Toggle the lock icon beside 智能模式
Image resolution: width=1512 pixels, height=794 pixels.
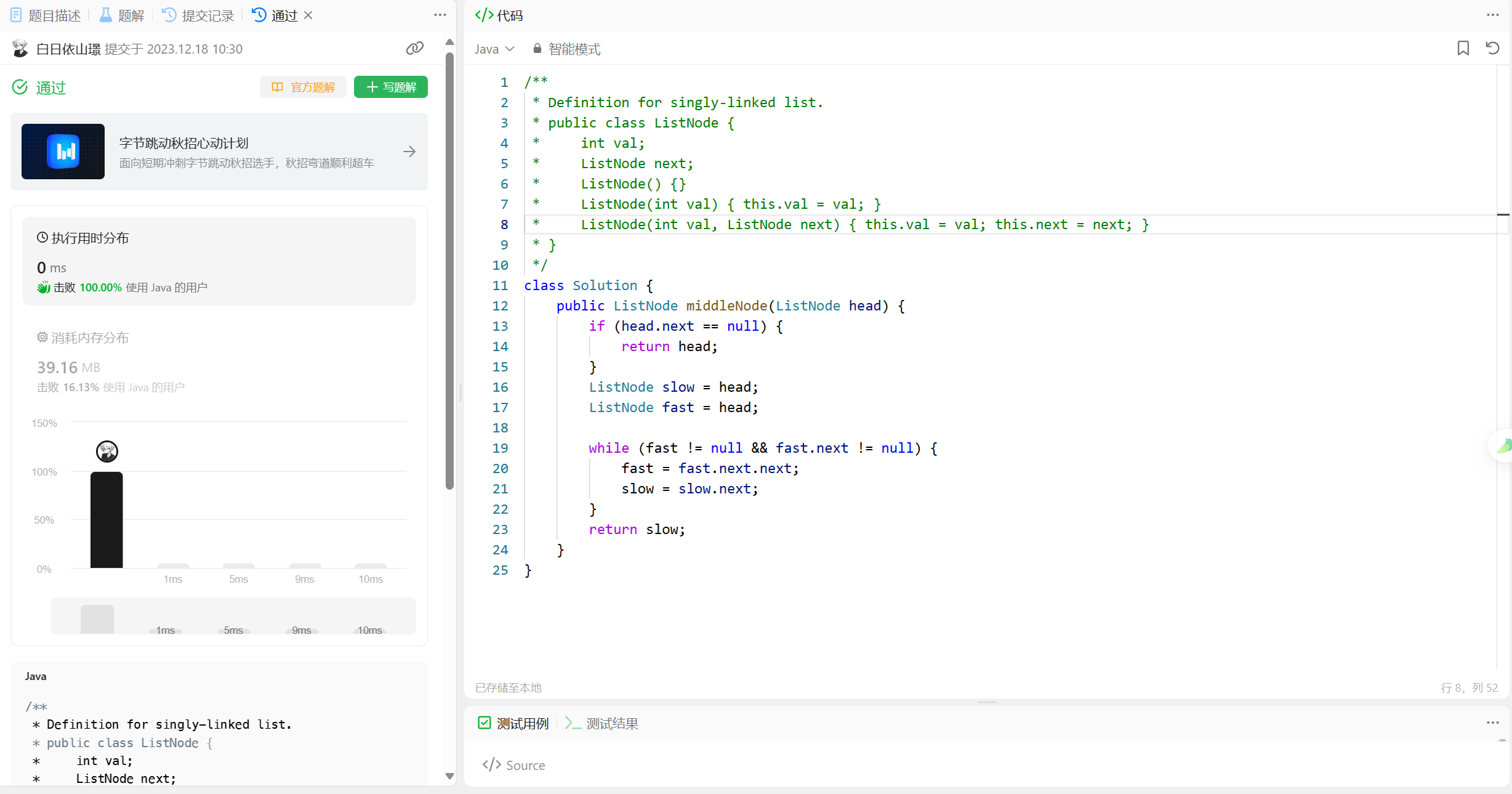pos(537,48)
